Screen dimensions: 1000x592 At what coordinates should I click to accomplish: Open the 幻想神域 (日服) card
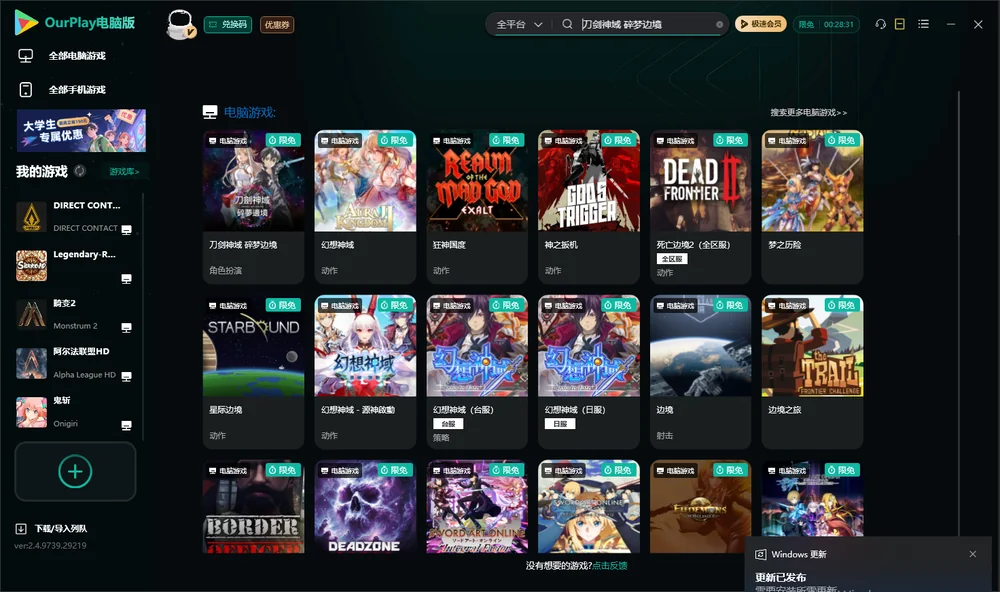click(x=589, y=372)
